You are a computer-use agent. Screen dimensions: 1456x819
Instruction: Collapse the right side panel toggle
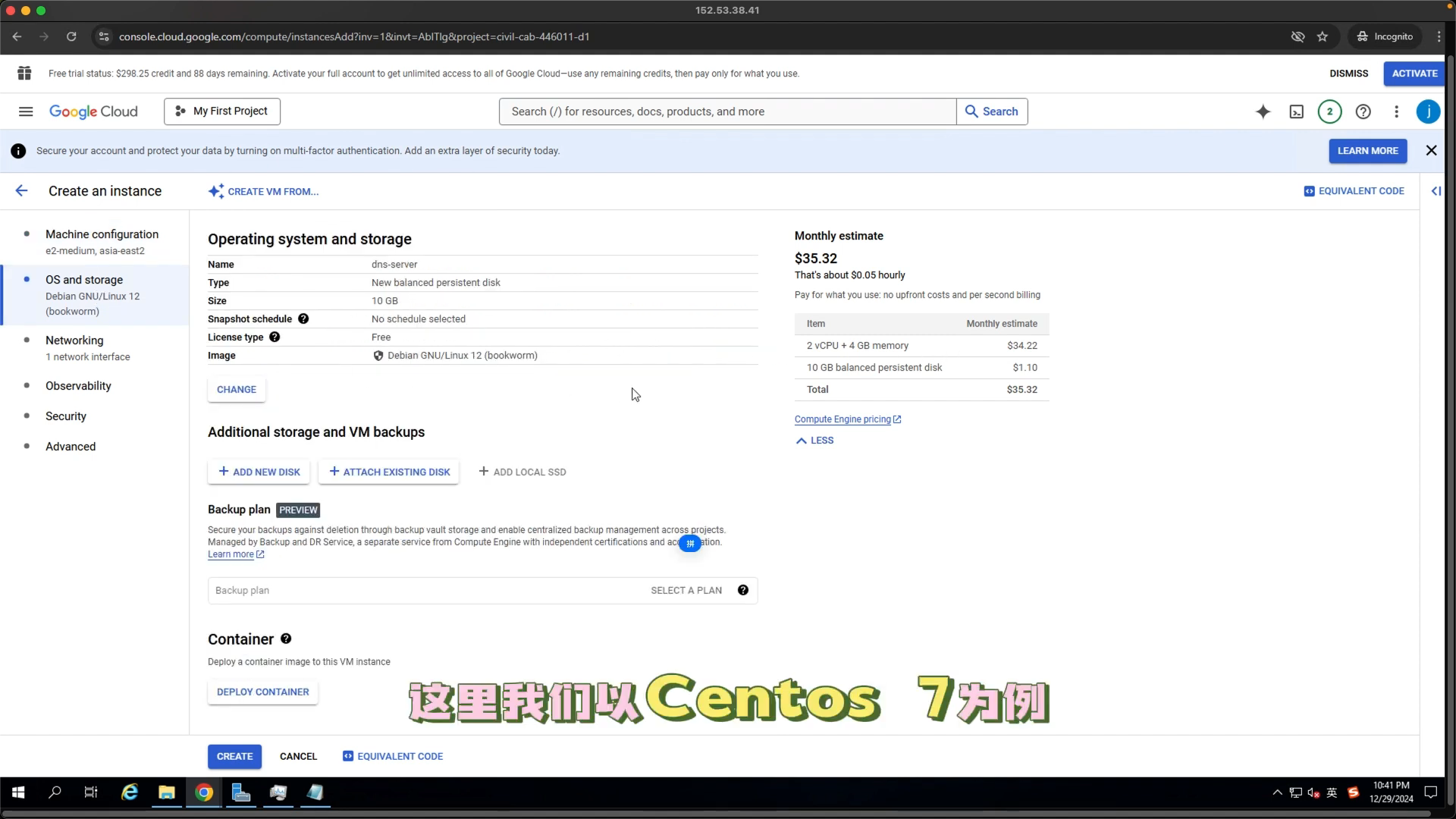[x=1436, y=191]
